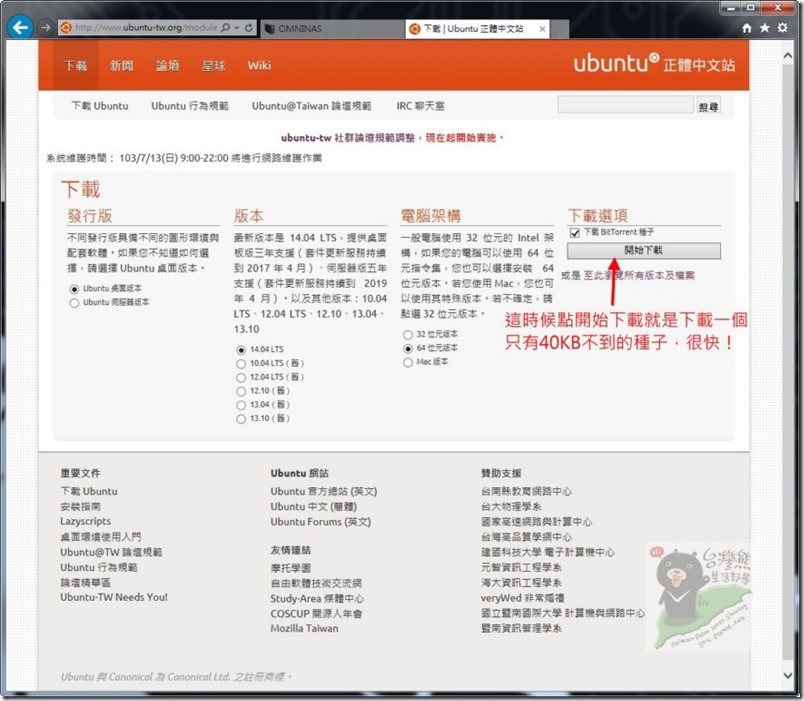
Task: Select the 10.04 LTS (舊) radio
Action: (241, 364)
